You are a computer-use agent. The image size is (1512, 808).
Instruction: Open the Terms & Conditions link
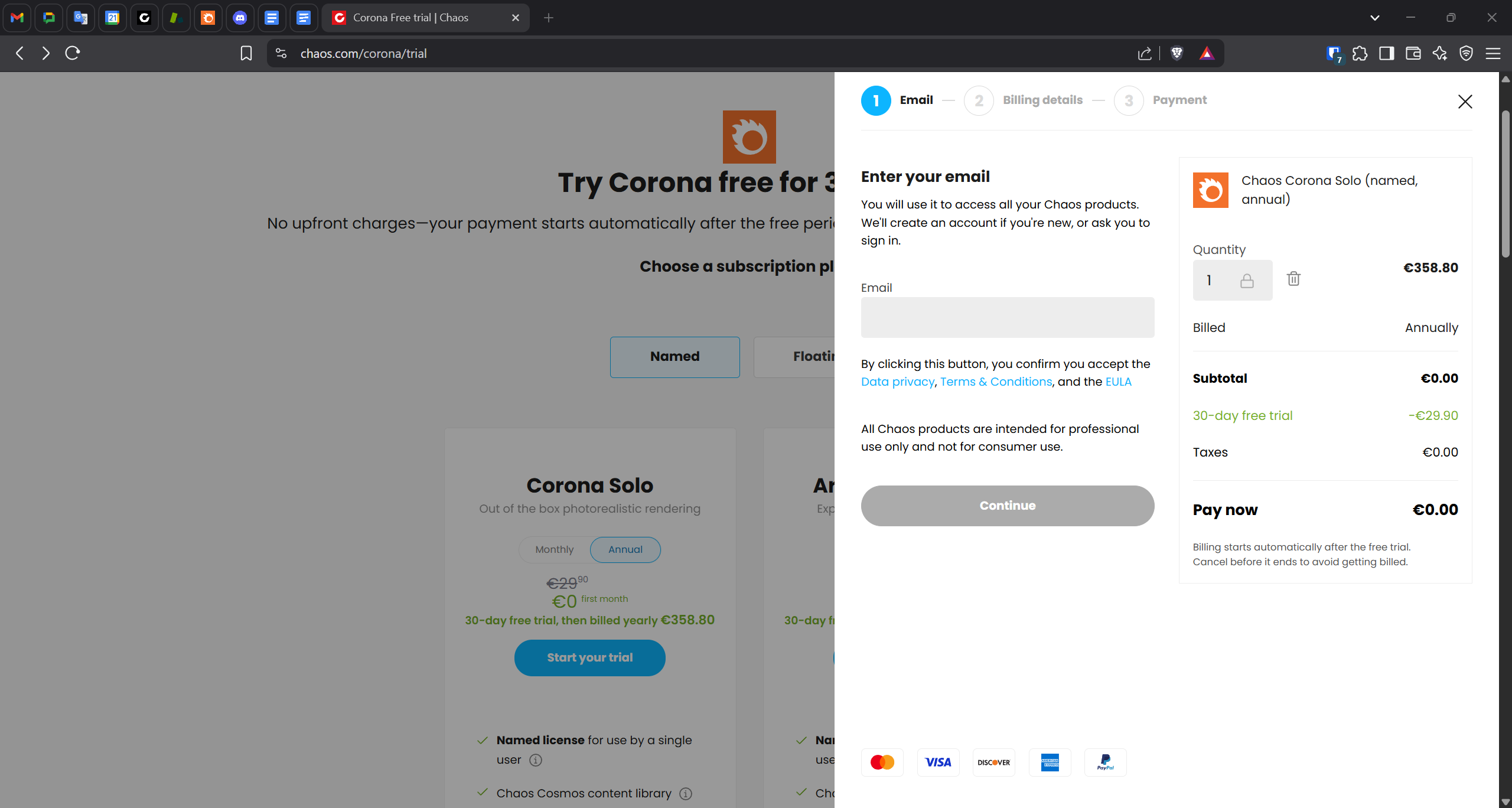996,382
